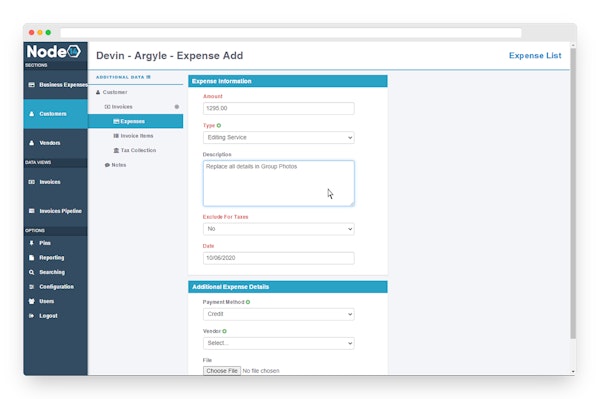Screen dimensions: 600x399
Task: Click the Additional Data header icon
Action: 148,77
